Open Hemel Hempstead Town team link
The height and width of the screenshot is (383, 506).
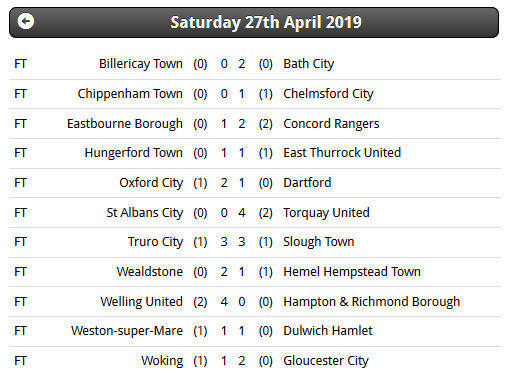pos(352,272)
